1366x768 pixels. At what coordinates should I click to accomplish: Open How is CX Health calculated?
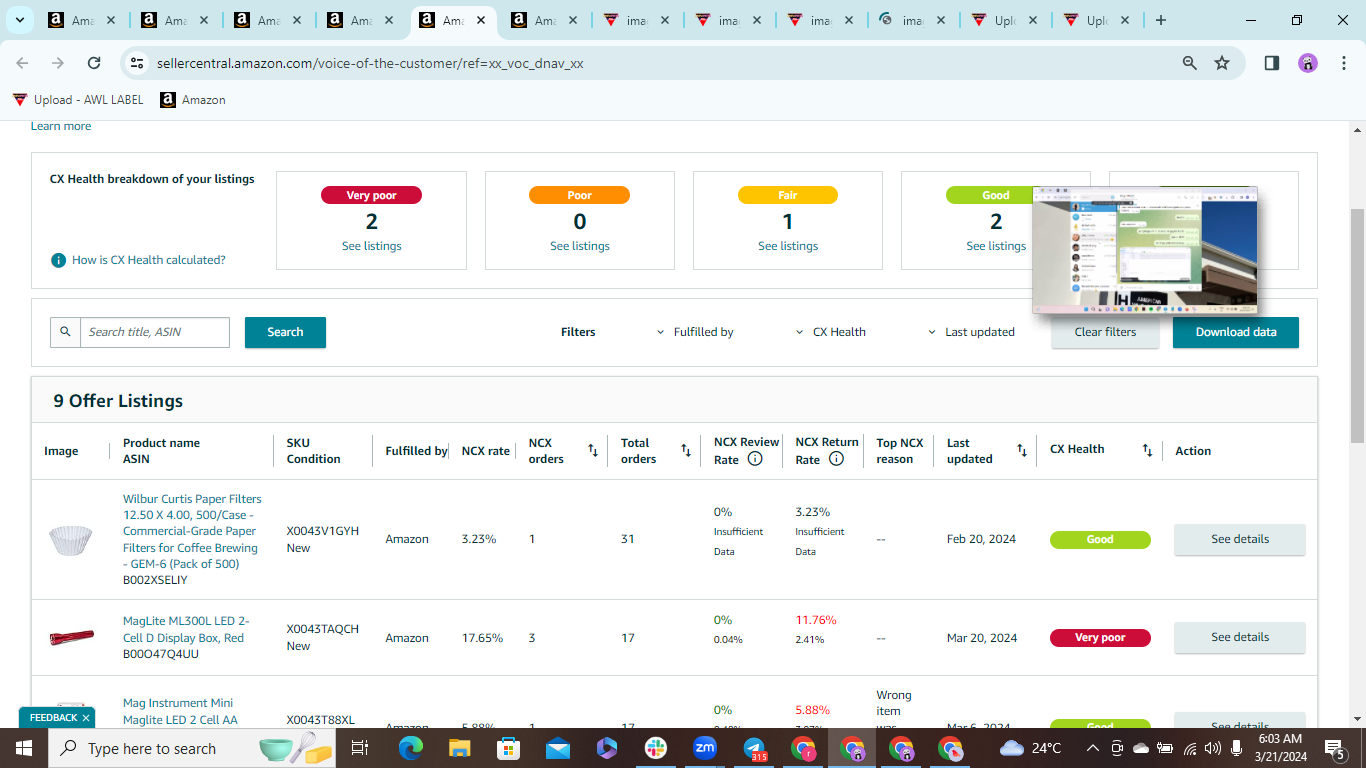(x=149, y=260)
